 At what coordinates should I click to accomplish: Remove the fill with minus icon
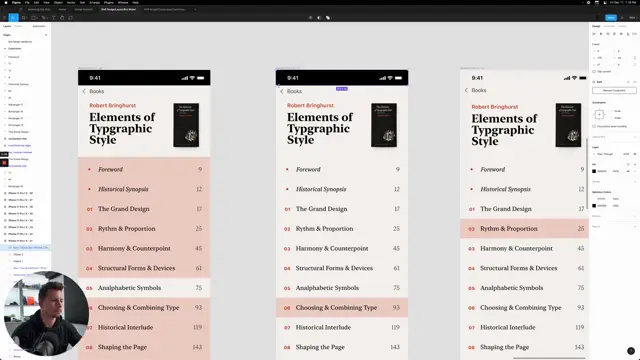635,171
